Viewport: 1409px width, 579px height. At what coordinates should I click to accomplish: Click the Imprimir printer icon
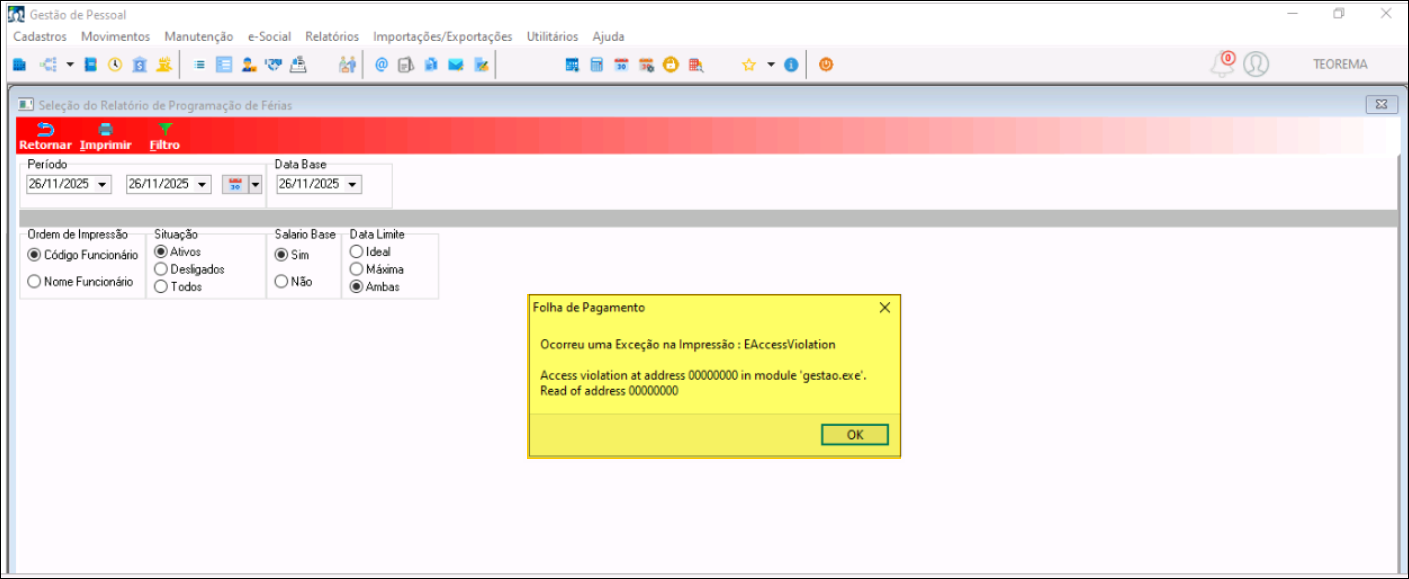105,130
